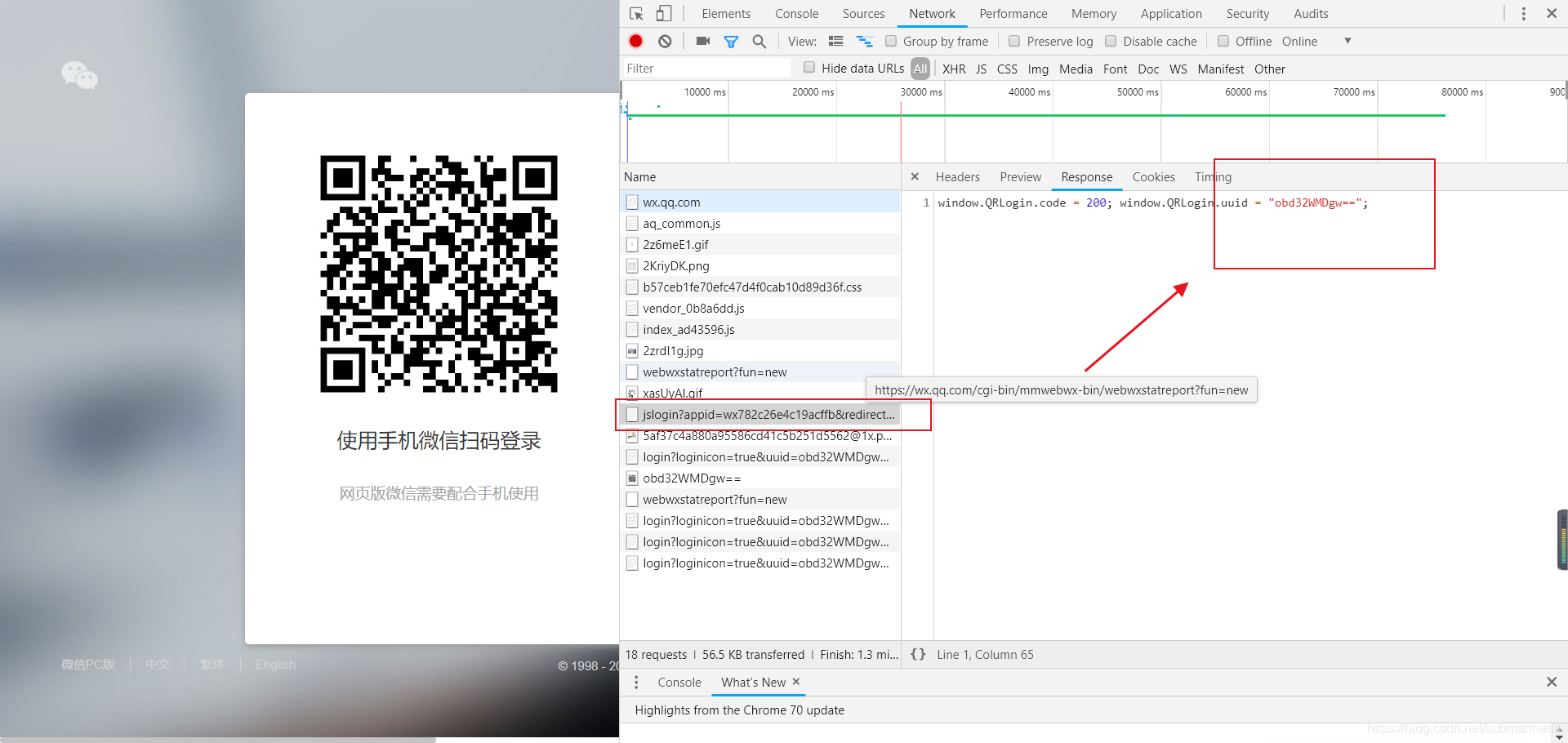Open the Headers tab of the request
1568x743 pixels.
click(957, 177)
